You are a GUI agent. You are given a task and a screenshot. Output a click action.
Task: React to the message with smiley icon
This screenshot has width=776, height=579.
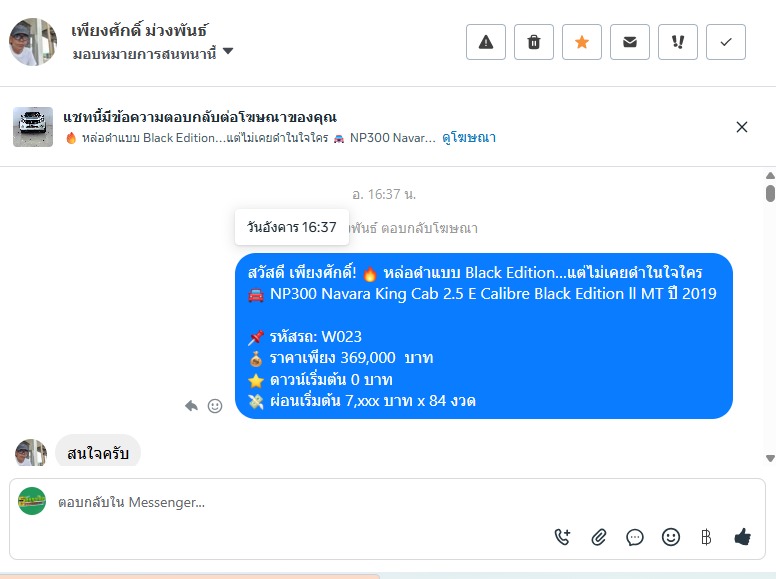[x=215, y=406]
